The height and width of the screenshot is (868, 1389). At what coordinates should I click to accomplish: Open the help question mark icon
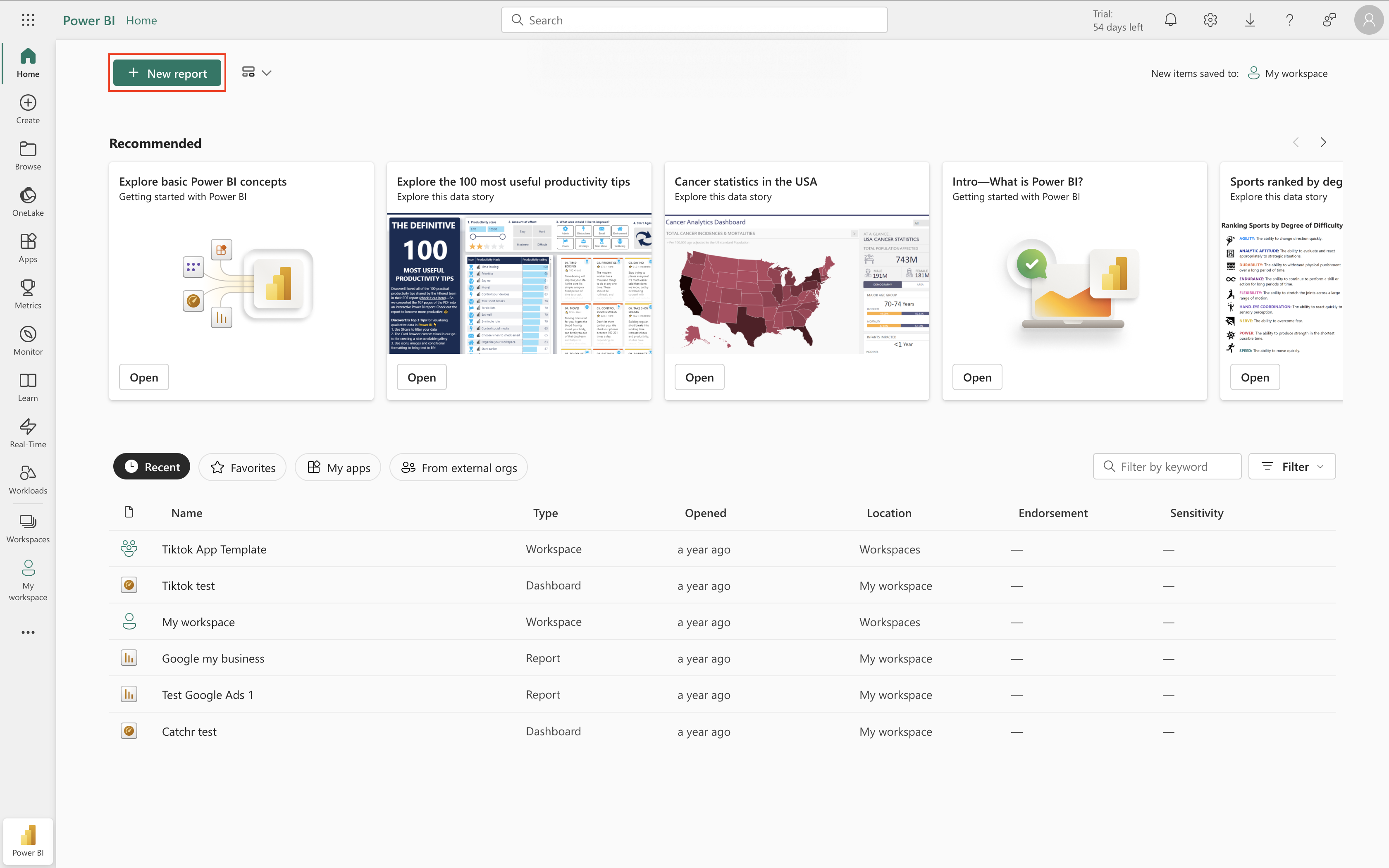[x=1289, y=20]
